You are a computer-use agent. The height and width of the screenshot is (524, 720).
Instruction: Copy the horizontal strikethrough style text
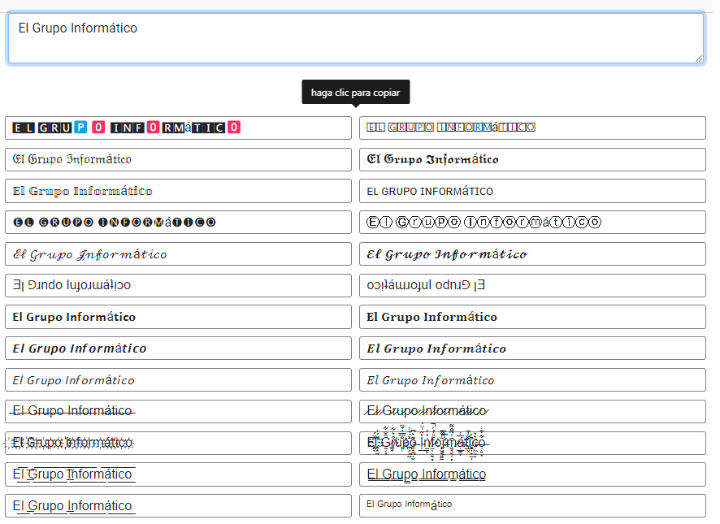coord(178,411)
